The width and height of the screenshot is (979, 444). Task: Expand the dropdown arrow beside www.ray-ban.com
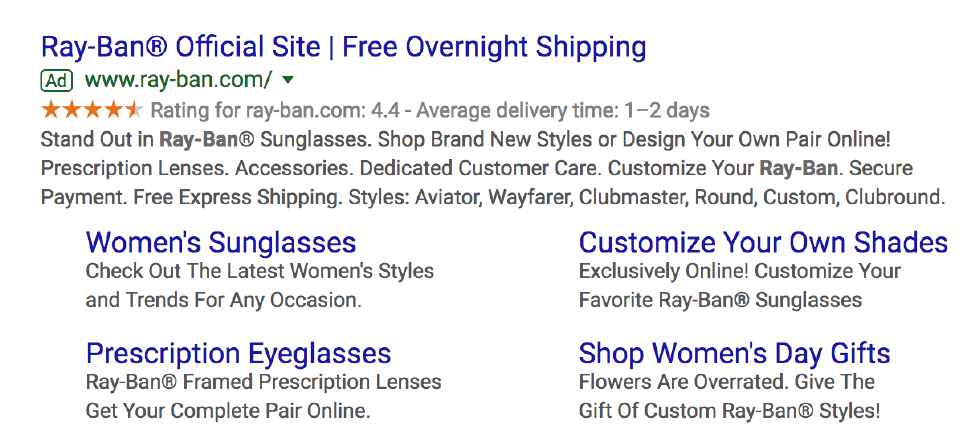coord(288,80)
